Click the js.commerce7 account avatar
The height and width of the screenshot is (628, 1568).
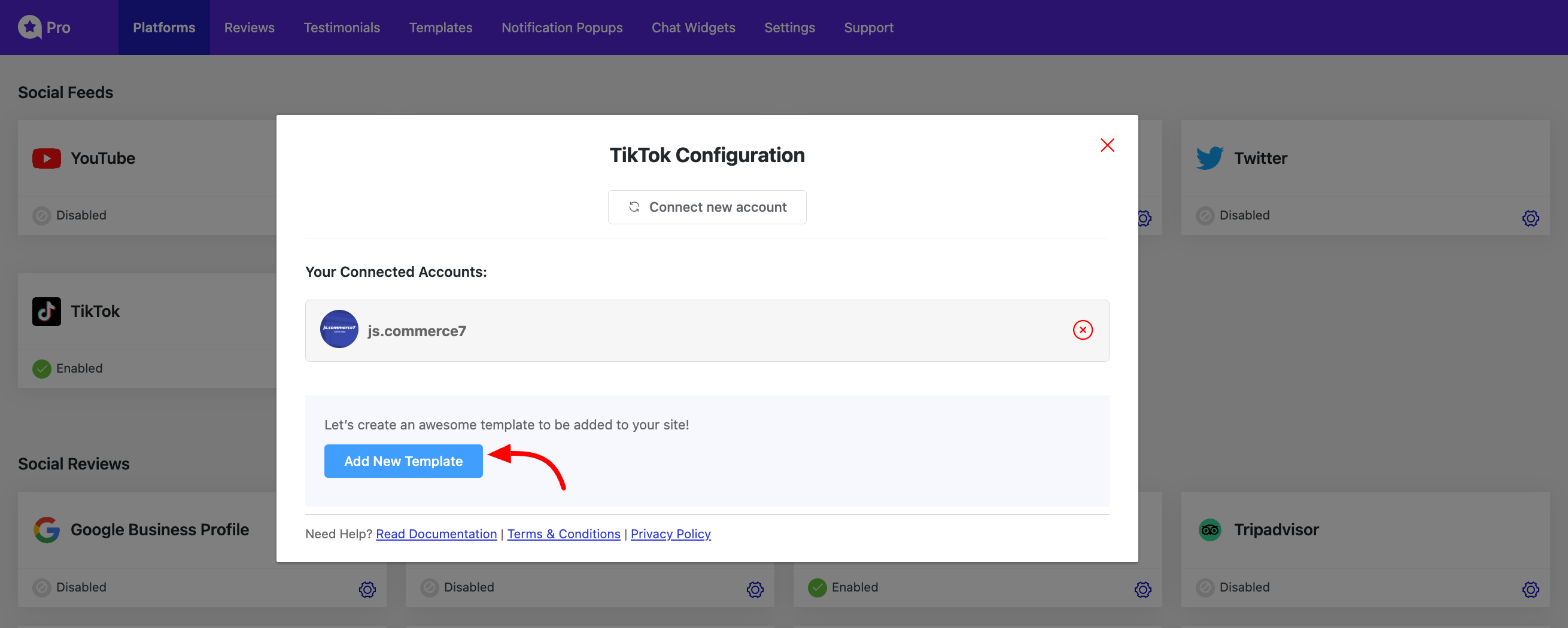tap(339, 329)
